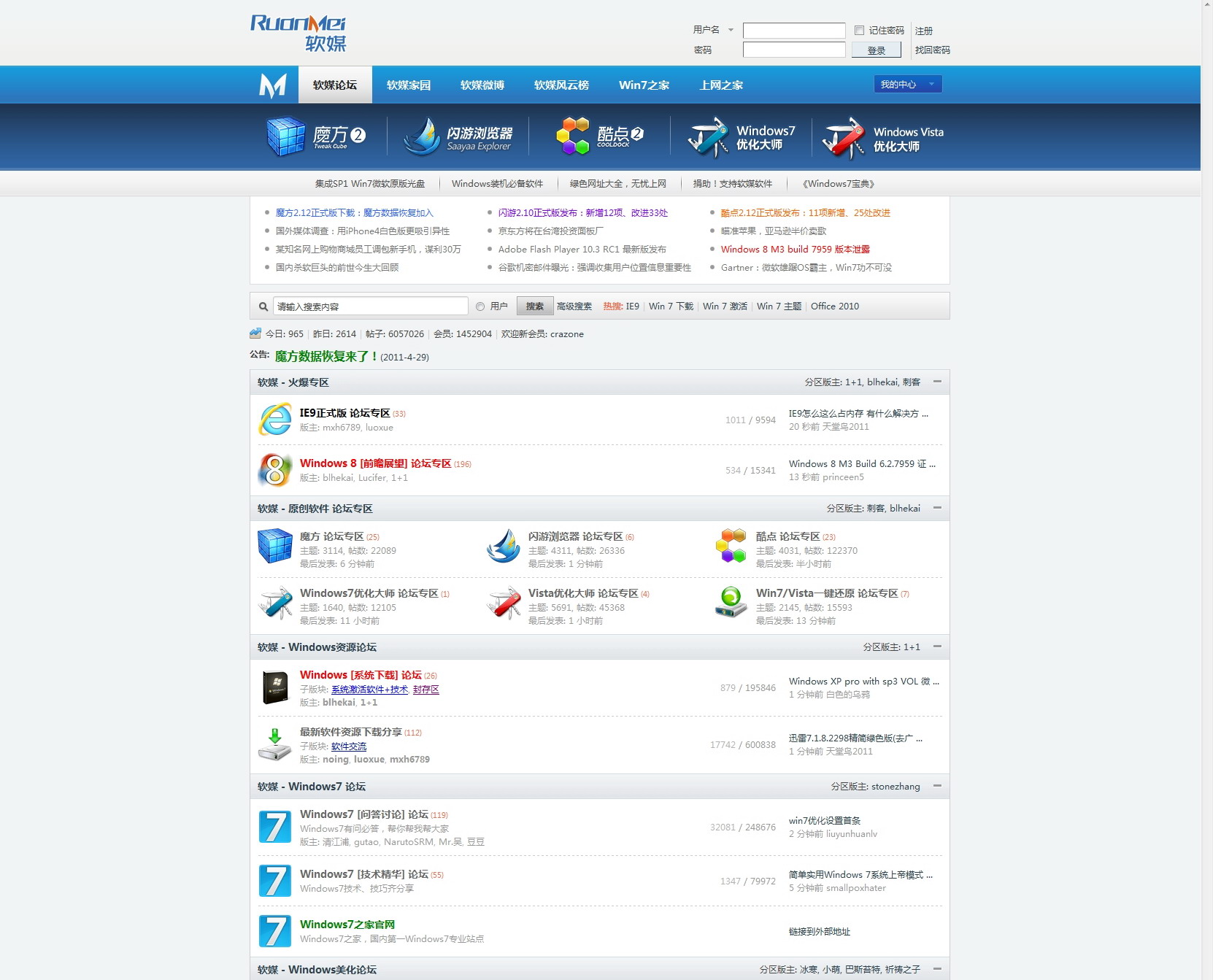
Task: Click the Windows7 问答讨论 论坛 icon
Action: (x=275, y=827)
